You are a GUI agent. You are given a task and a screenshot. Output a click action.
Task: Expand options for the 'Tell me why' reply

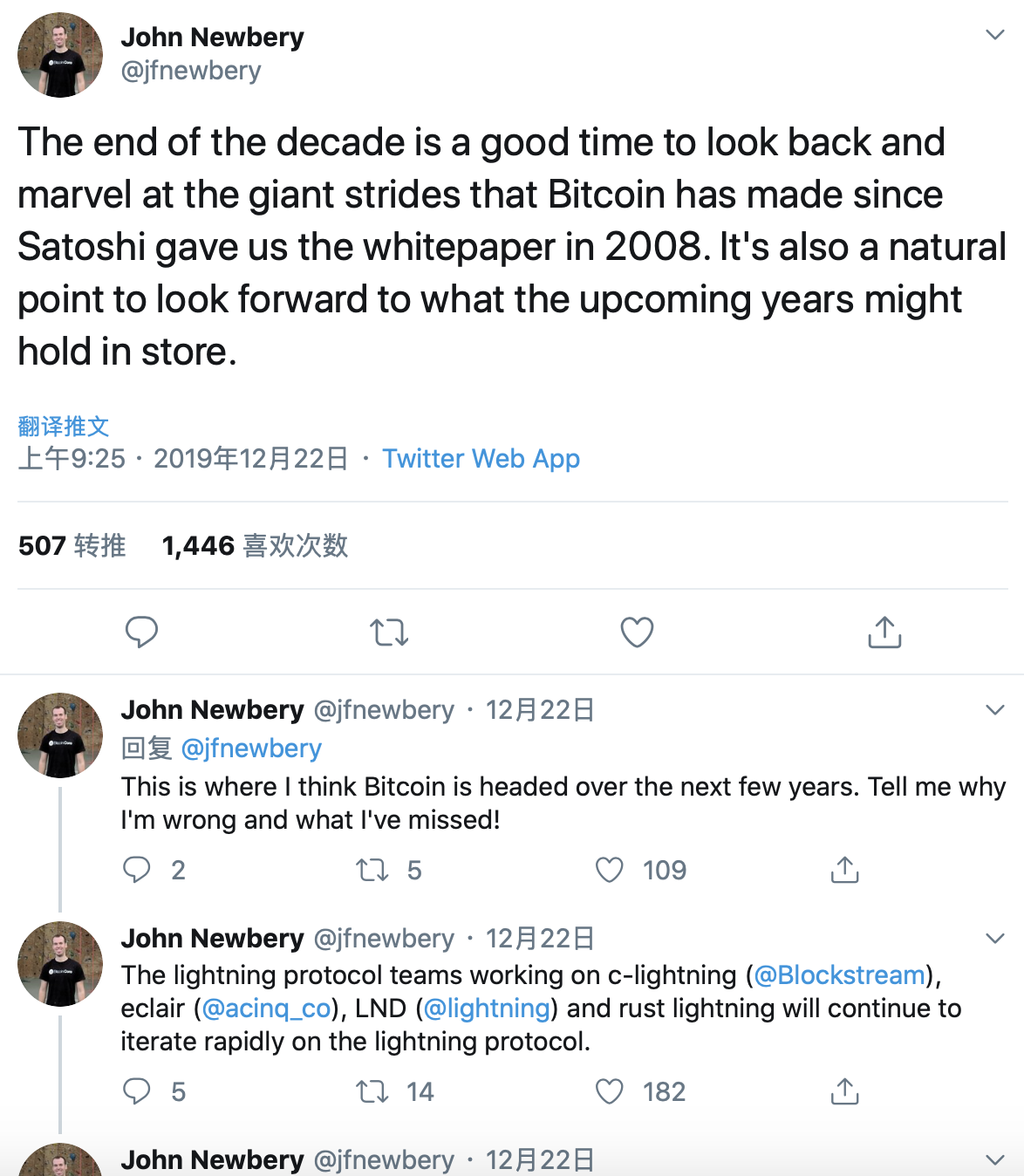click(x=994, y=709)
